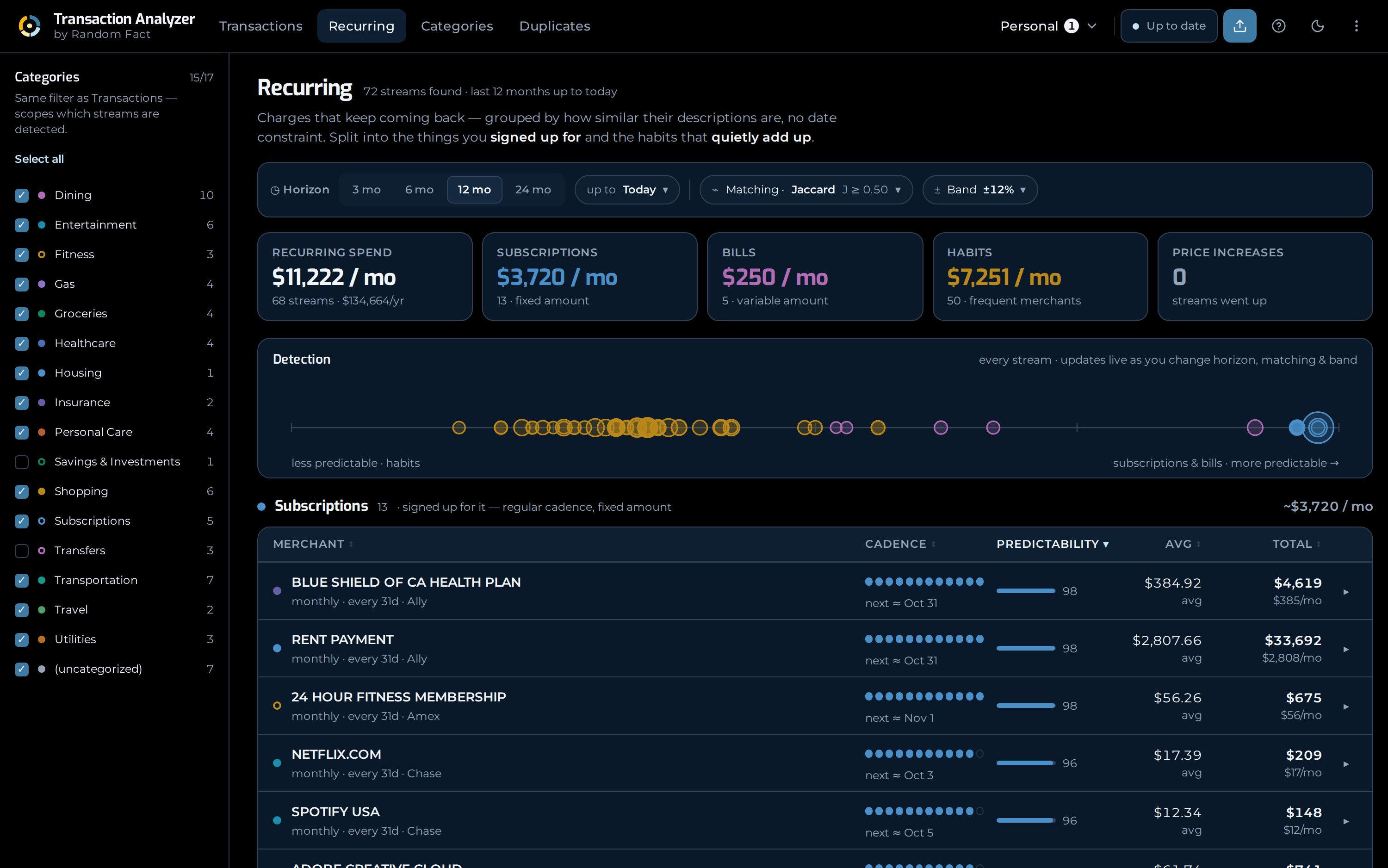Uncheck the Dining category checkbox
Viewport: 1388px width, 868px height.
pos(22,195)
